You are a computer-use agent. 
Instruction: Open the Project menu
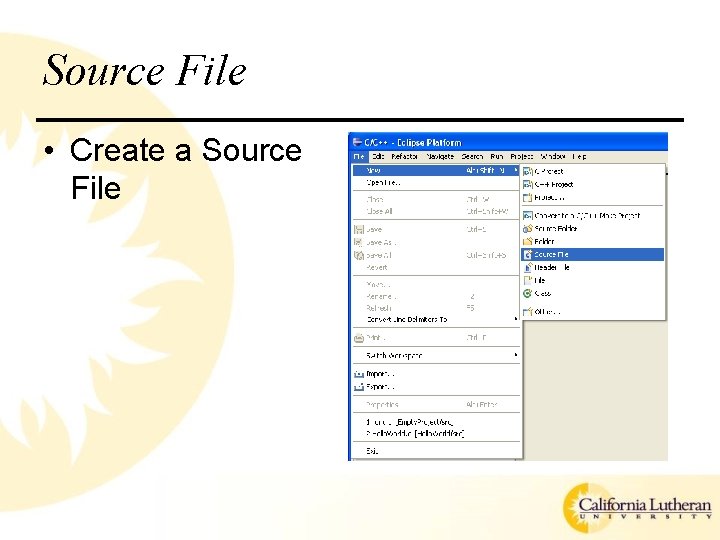tap(522, 157)
